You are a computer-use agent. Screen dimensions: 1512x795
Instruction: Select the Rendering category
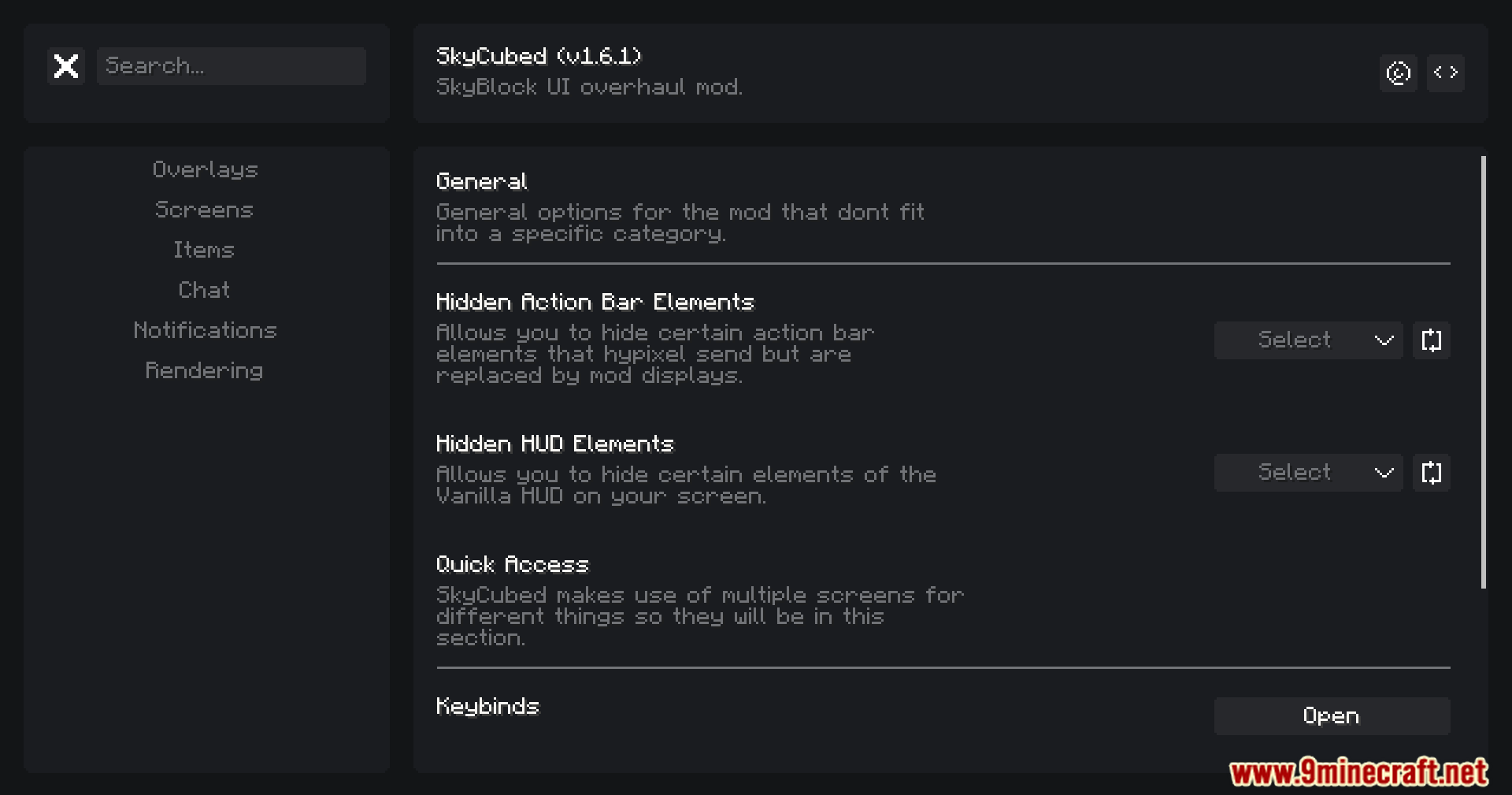[205, 370]
